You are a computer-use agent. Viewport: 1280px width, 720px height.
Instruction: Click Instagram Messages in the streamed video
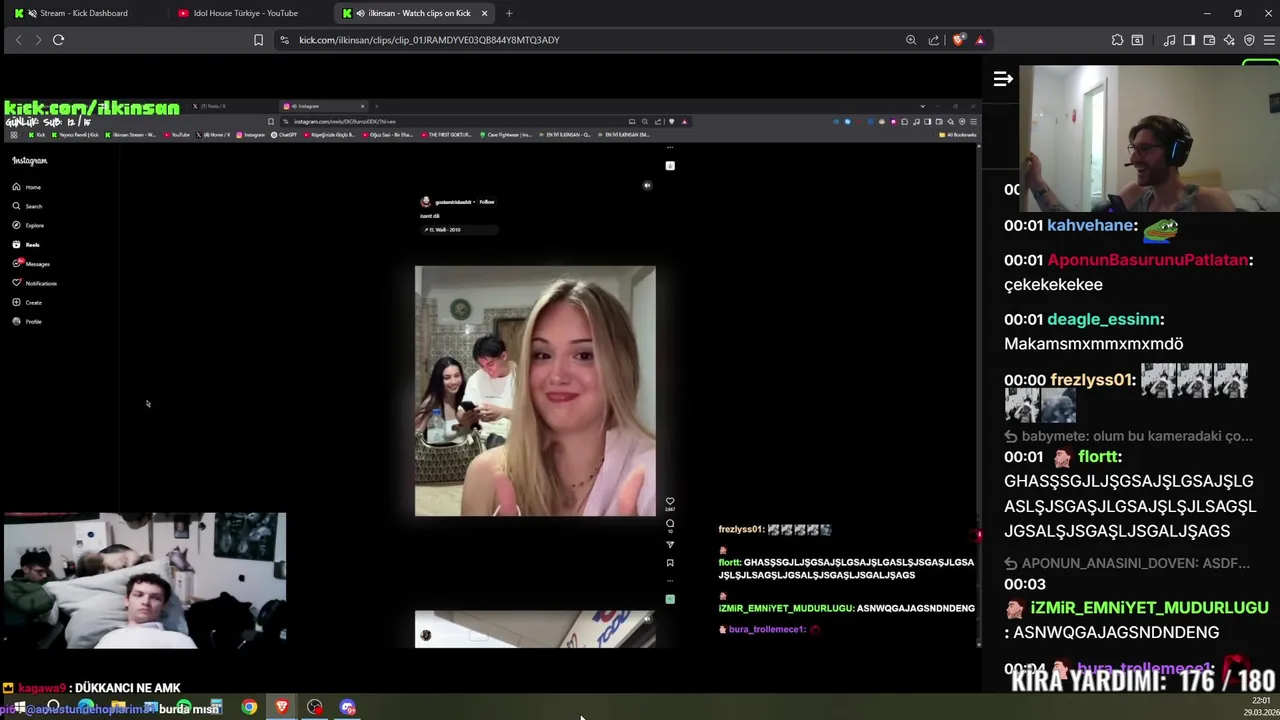click(x=31, y=264)
